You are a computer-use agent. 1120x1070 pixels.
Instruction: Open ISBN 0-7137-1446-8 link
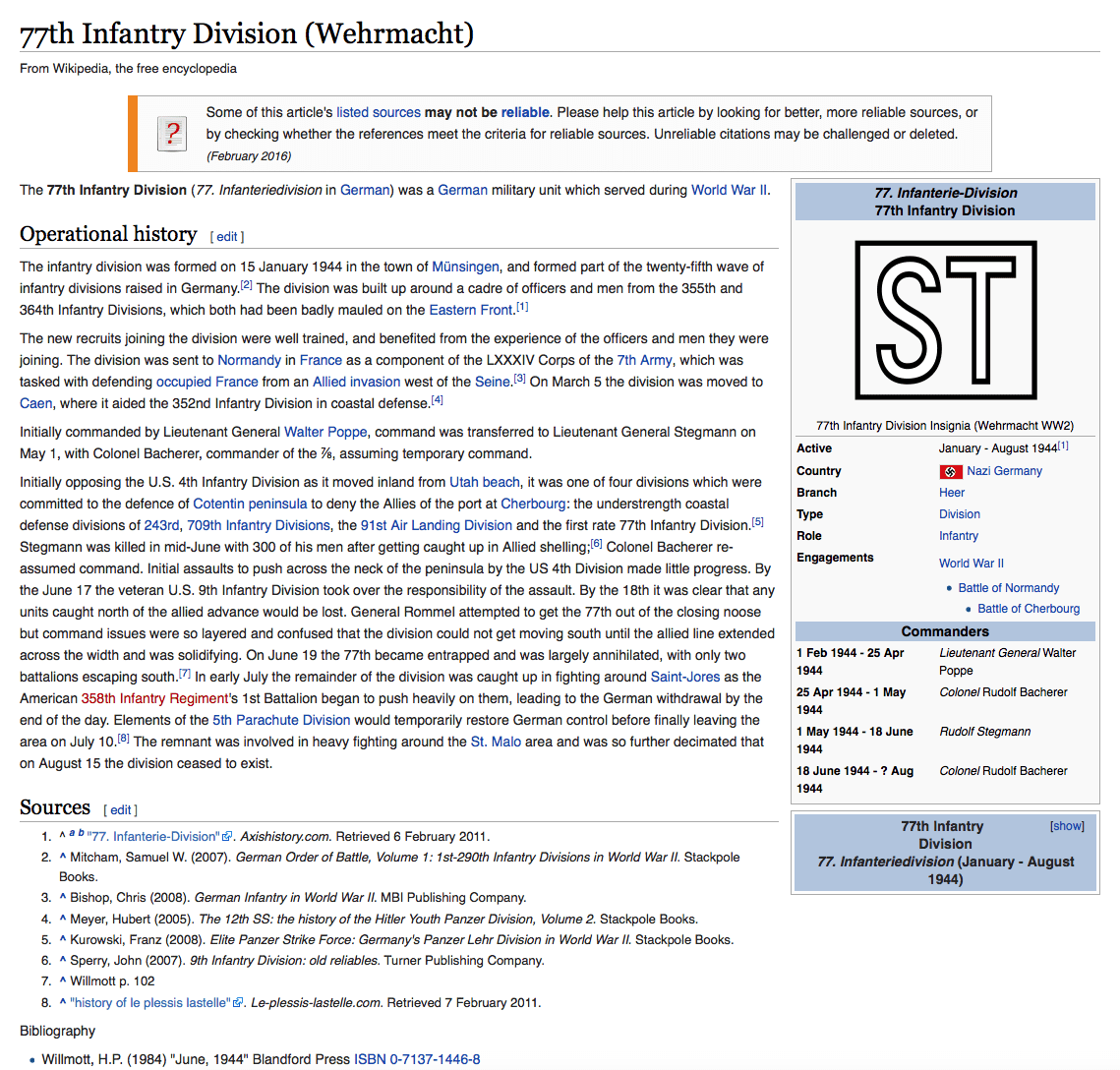click(417, 1059)
